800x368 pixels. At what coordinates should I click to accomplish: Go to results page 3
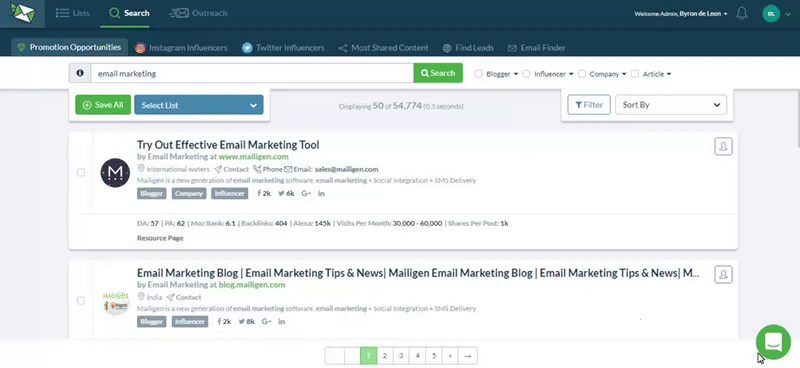(401, 356)
